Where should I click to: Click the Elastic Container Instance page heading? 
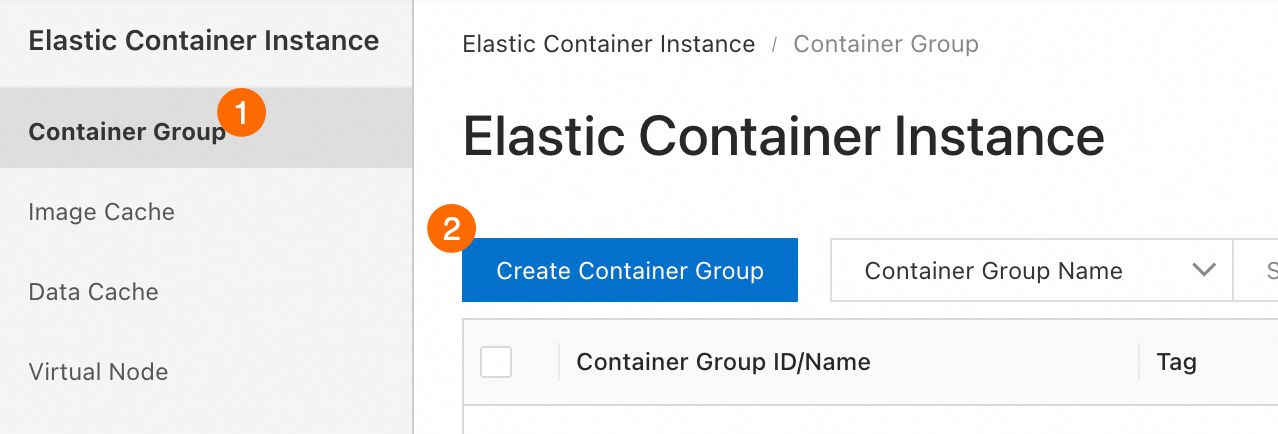click(783, 135)
